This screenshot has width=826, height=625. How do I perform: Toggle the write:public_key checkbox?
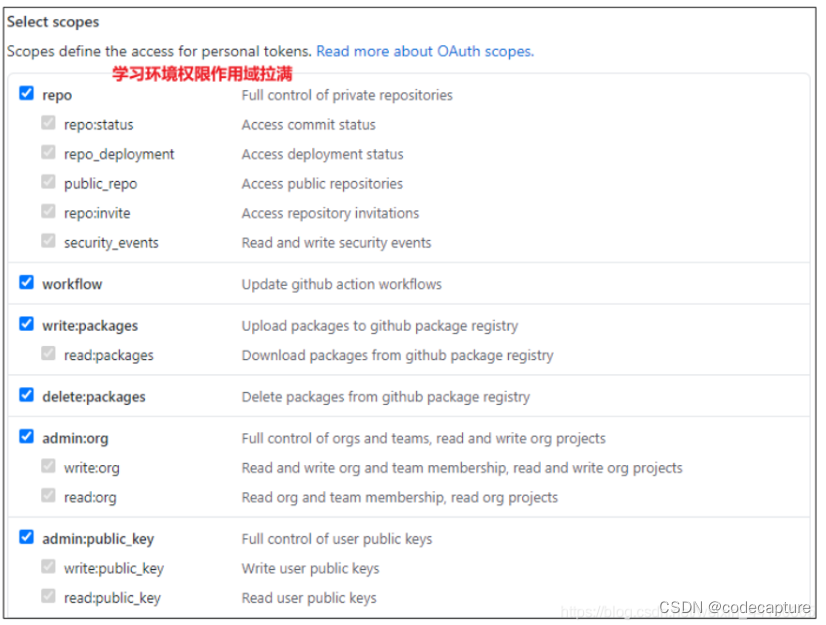(x=48, y=567)
